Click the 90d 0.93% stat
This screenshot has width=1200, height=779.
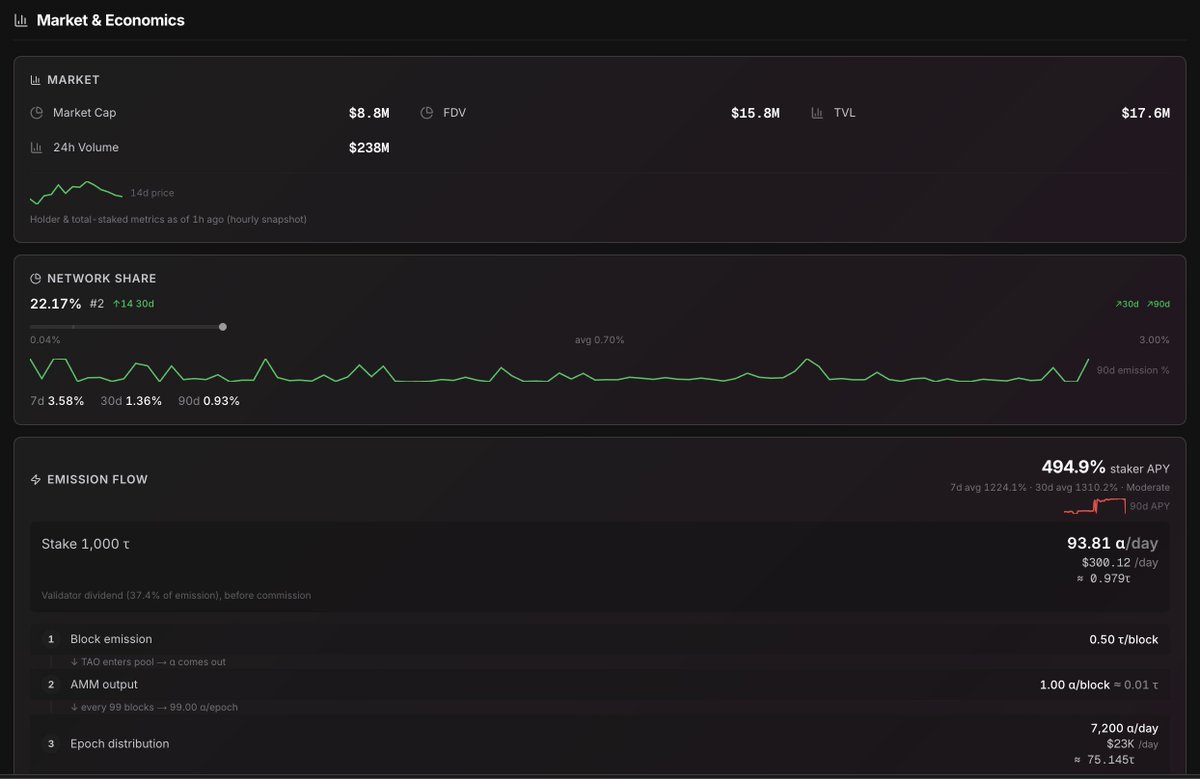[x=209, y=401]
